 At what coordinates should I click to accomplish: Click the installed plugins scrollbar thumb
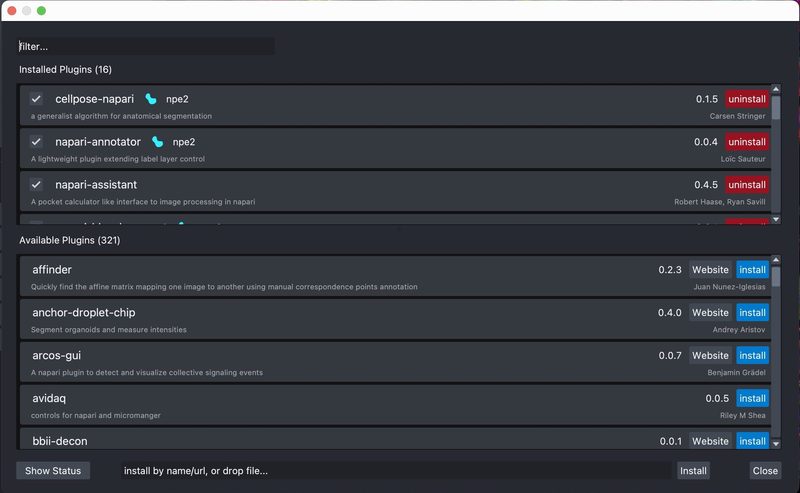[776, 108]
